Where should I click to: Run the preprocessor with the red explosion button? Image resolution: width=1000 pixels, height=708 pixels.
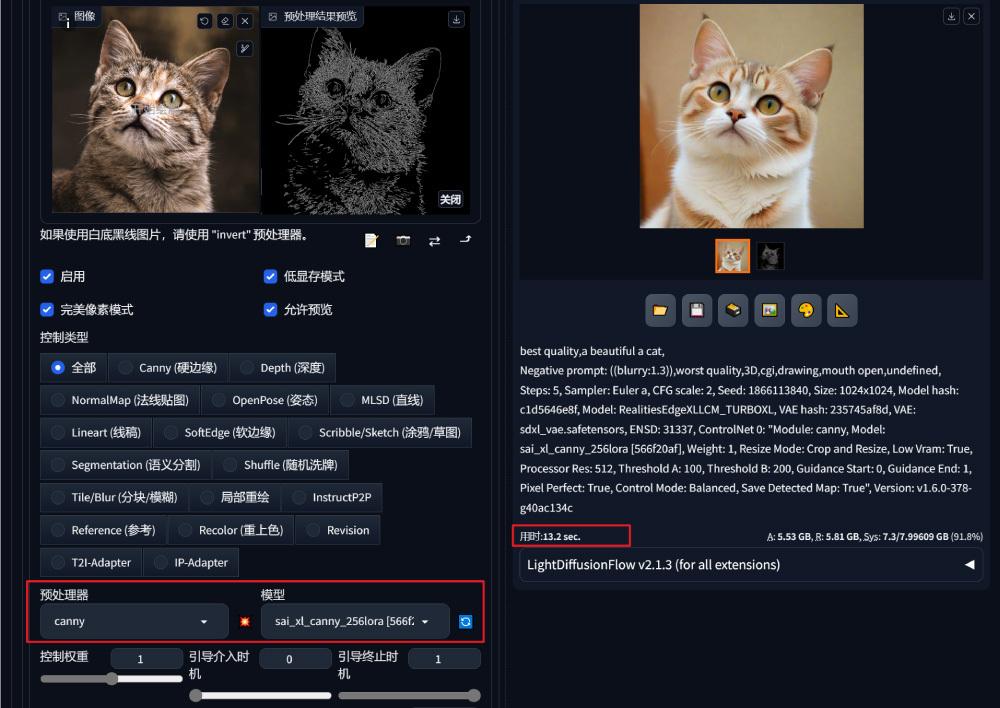pyautogui.click(x=245, y=621)
